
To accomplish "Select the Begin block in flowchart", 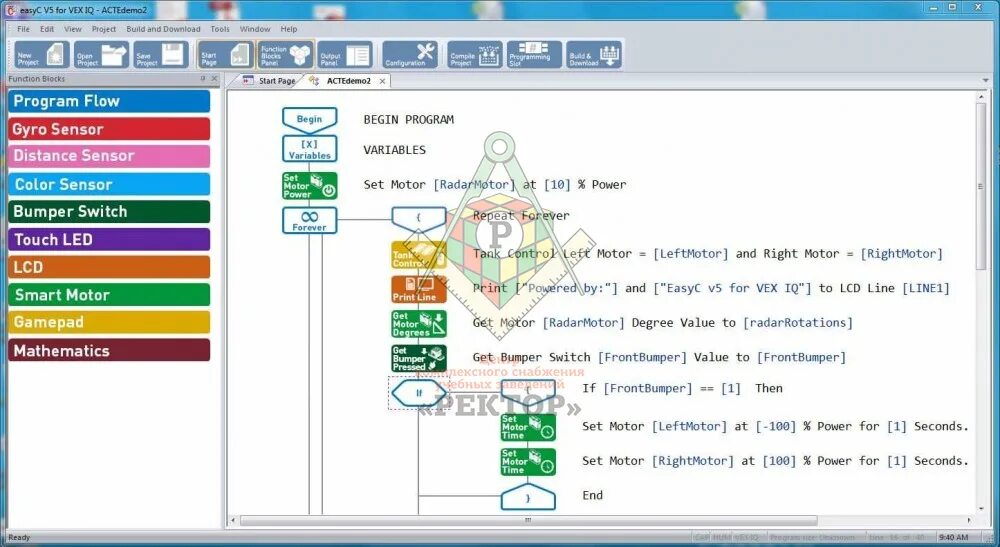I will [309, 119].
